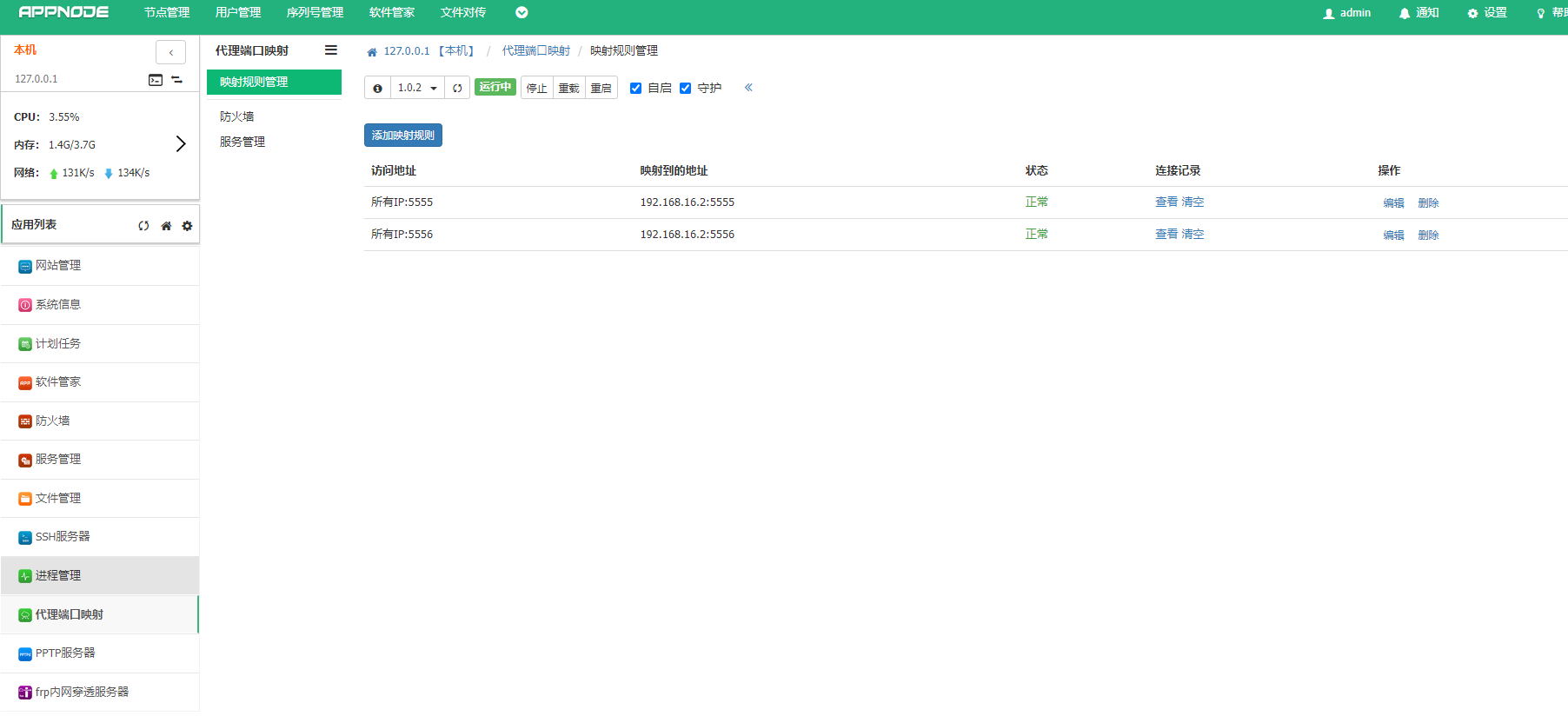Open 计划任务 app
This screenshot has height=716, width=1568.
100,344
